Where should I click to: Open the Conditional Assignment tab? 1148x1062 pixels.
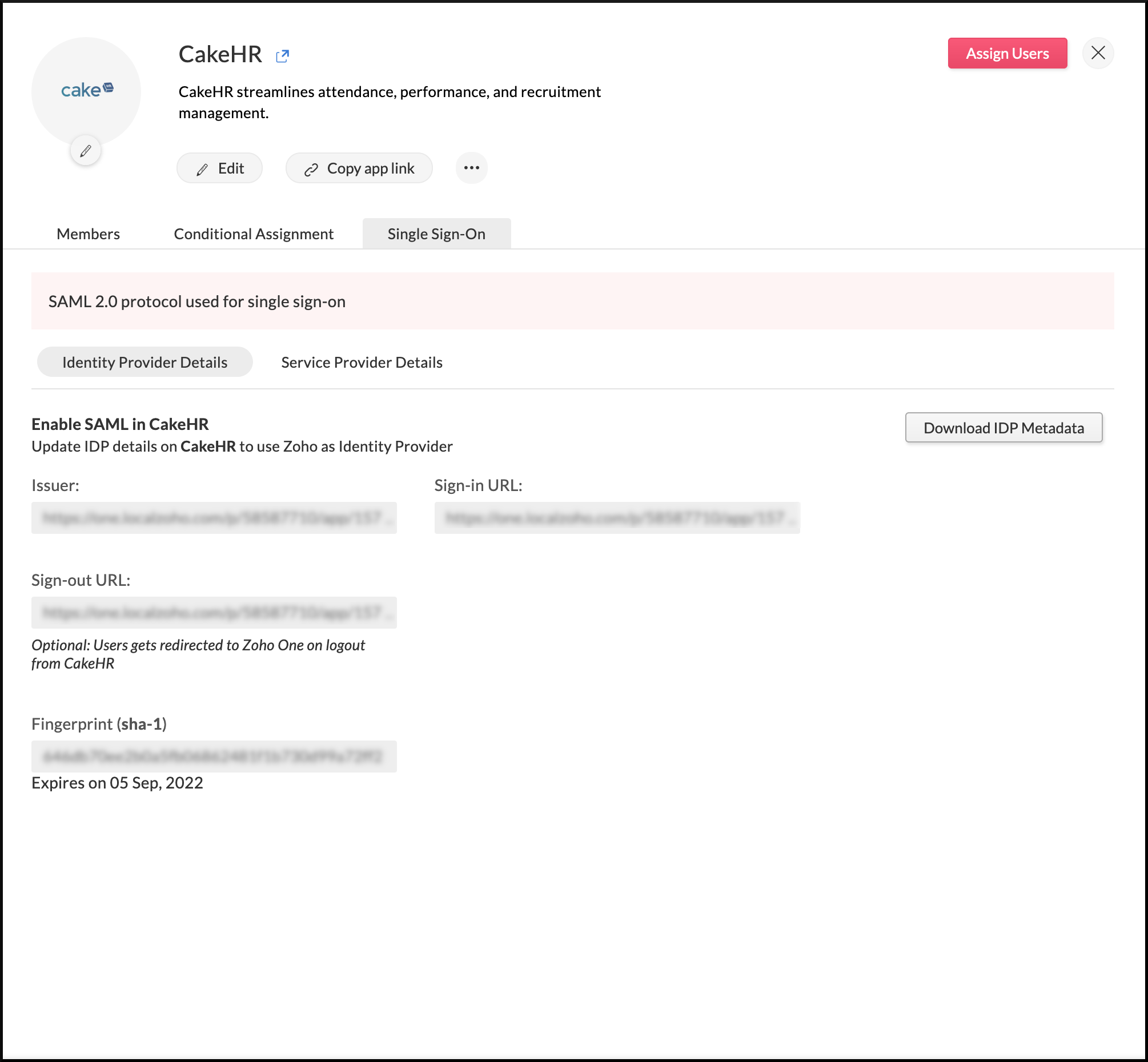click(x=254, y=234)
